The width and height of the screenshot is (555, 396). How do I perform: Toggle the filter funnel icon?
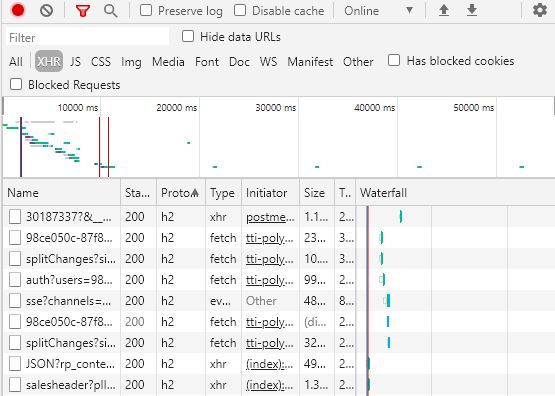coord(82,11)
